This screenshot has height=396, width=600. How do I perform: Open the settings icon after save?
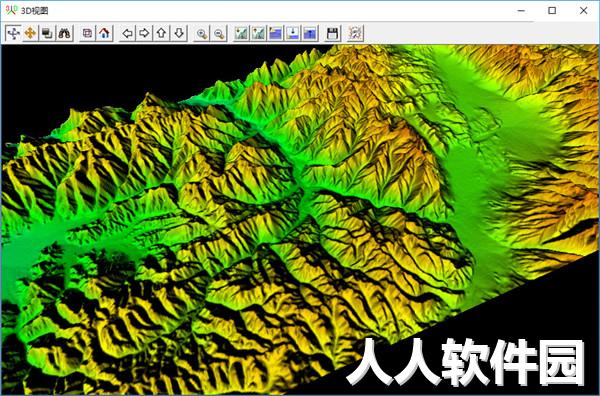pyautogui.click(x=355, y=33)
